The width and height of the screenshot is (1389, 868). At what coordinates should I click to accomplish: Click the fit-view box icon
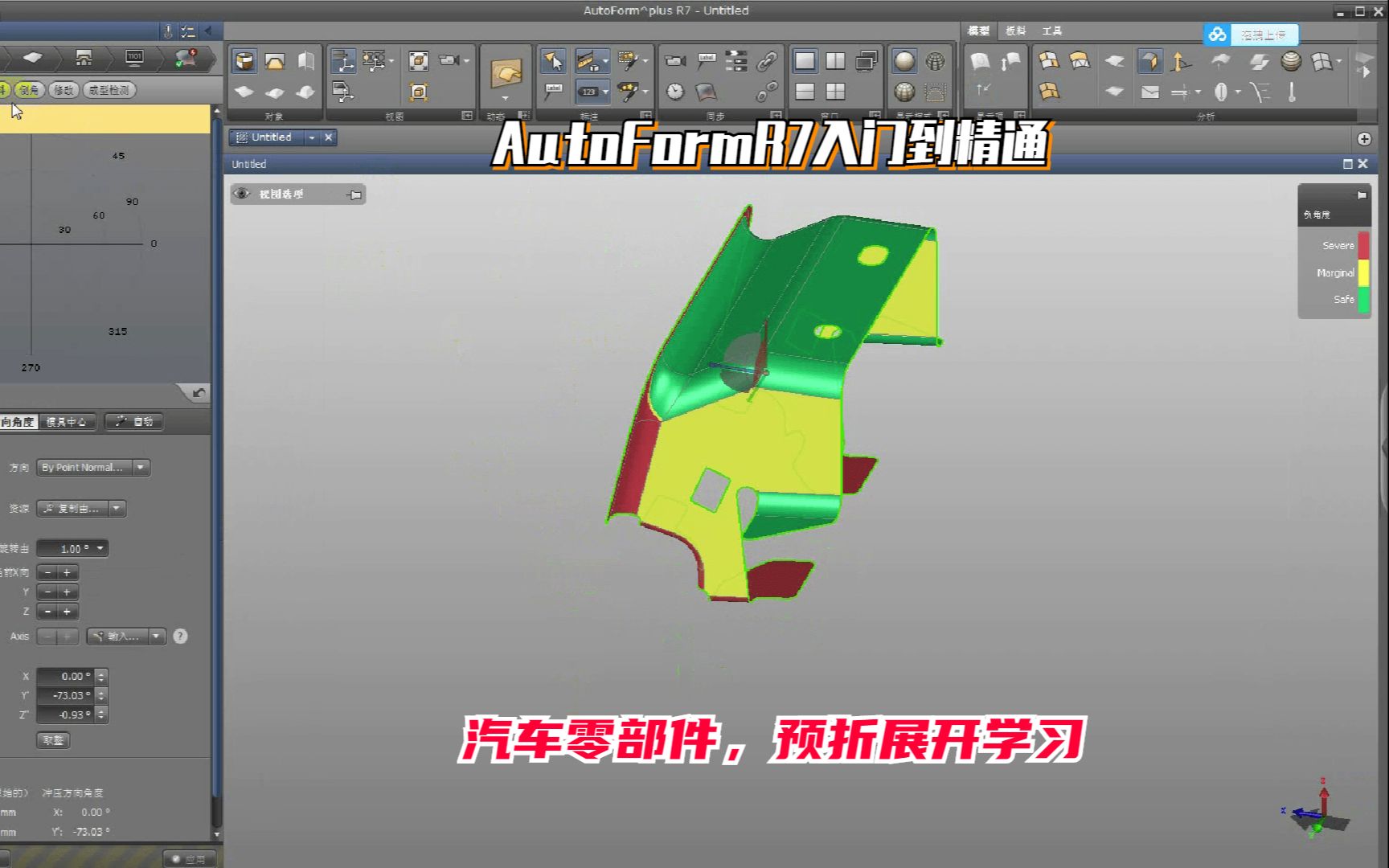[x=418, y=60]
